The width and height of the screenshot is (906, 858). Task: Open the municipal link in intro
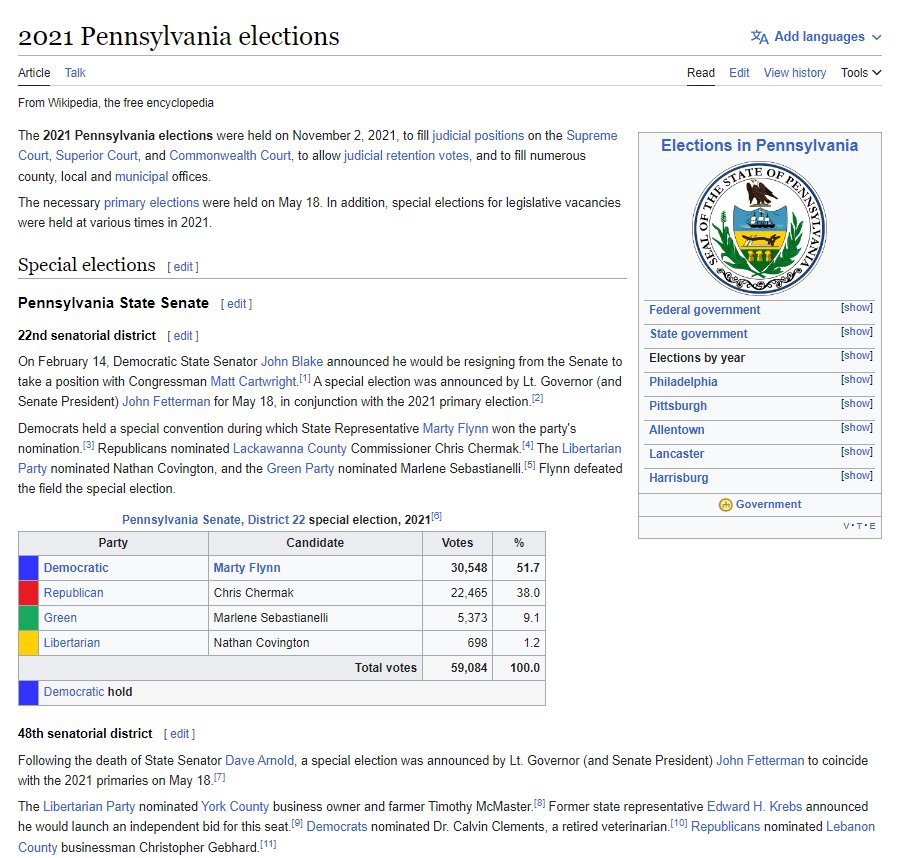[x=142, y=177]
